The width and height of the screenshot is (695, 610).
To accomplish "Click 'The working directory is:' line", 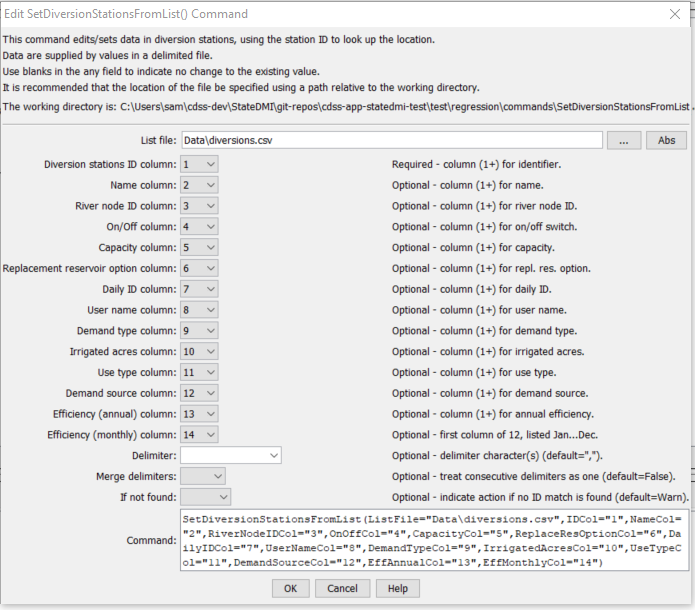I will 346,107.
